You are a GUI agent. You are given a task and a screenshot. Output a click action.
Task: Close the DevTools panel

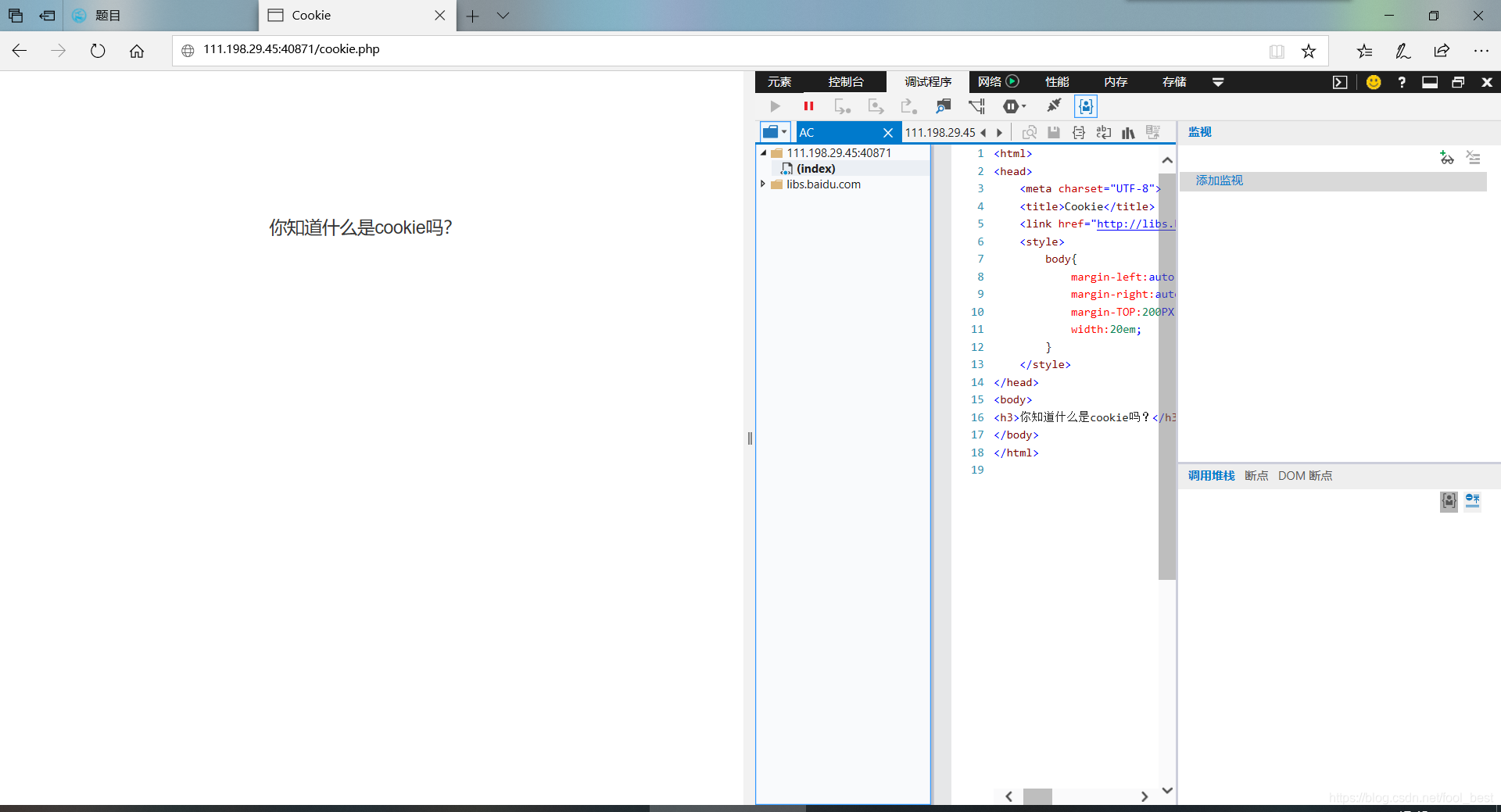click(1487, 82)
